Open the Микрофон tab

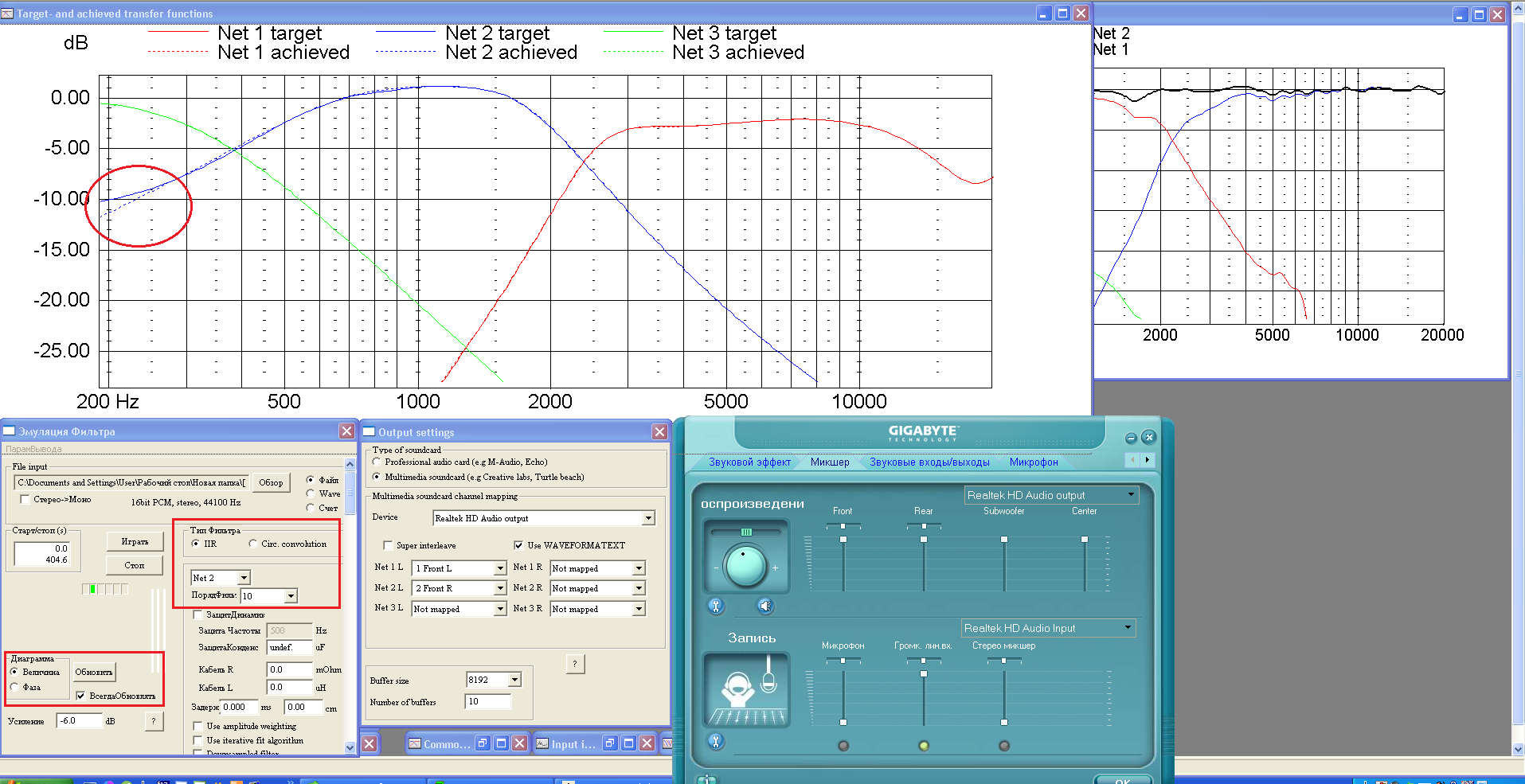pos(1033,462)
